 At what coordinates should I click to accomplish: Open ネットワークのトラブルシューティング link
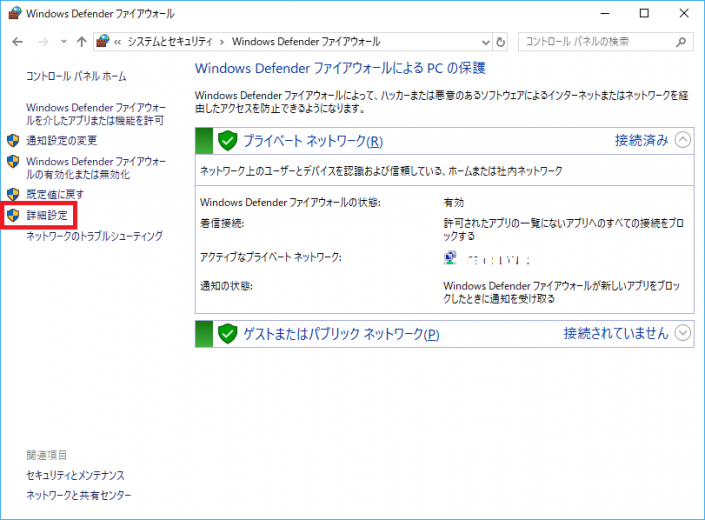[94, 236]
